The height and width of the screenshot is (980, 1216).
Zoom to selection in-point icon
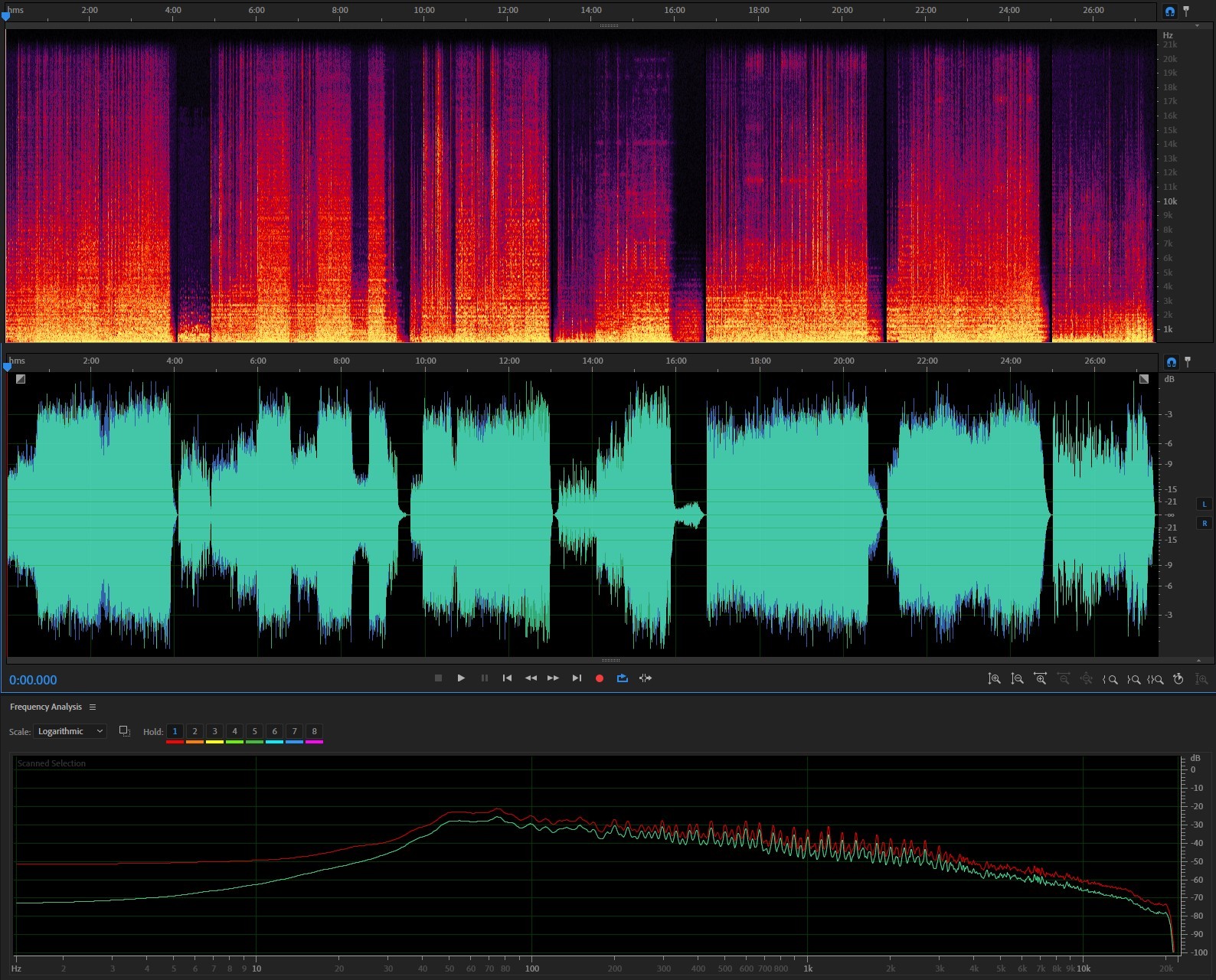(1110, 679)
